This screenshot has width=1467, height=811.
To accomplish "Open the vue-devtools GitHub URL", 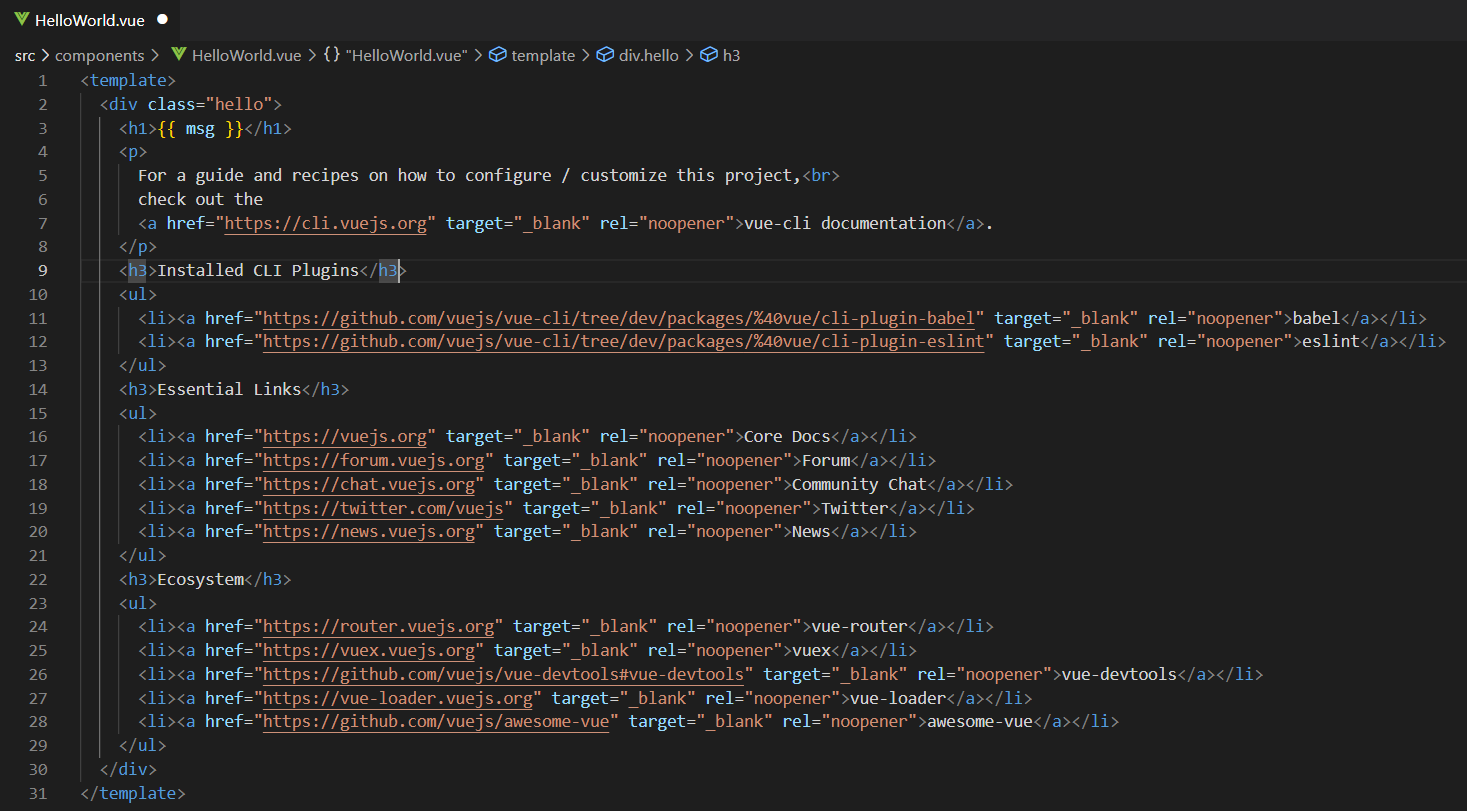I will pyautogui.click(x=504, y=675).
